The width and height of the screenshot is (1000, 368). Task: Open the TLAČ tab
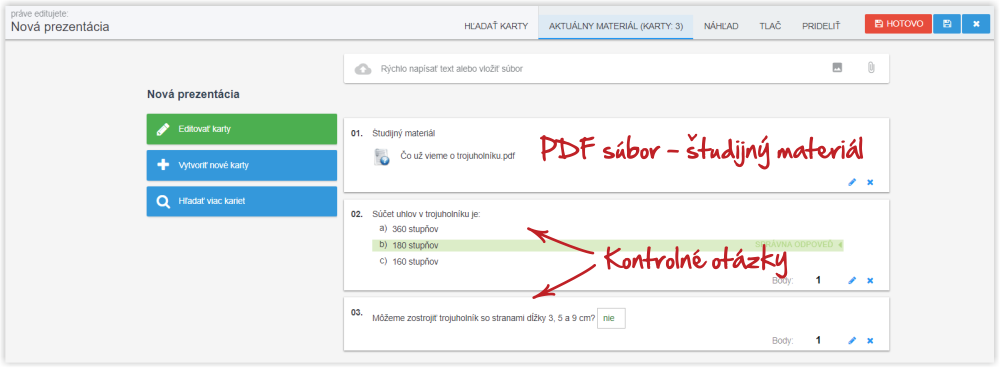(x=770, y=26)
